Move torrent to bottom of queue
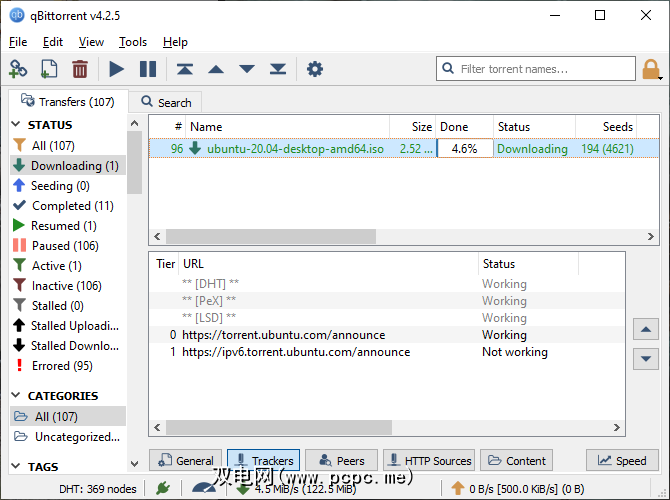 [278, 69]
